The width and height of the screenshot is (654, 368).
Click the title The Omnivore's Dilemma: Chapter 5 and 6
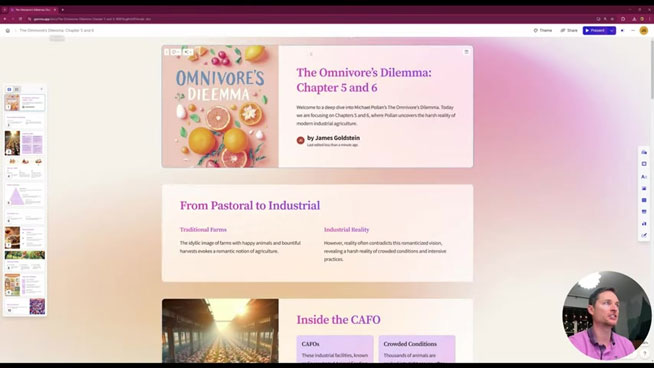364,80
